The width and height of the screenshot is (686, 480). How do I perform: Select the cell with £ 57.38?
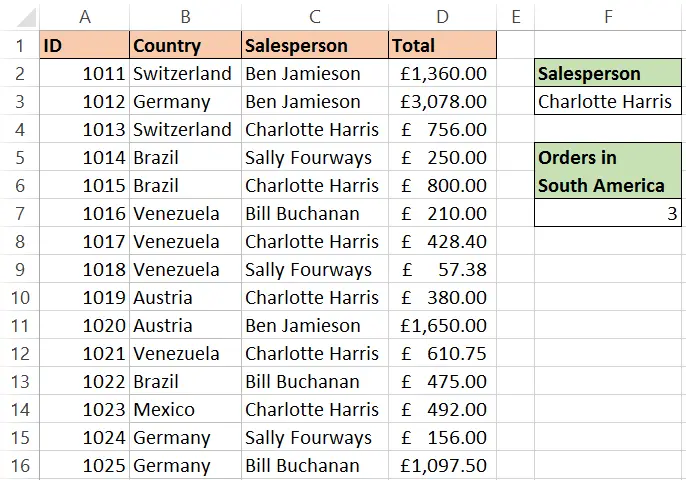pos(442,270)
